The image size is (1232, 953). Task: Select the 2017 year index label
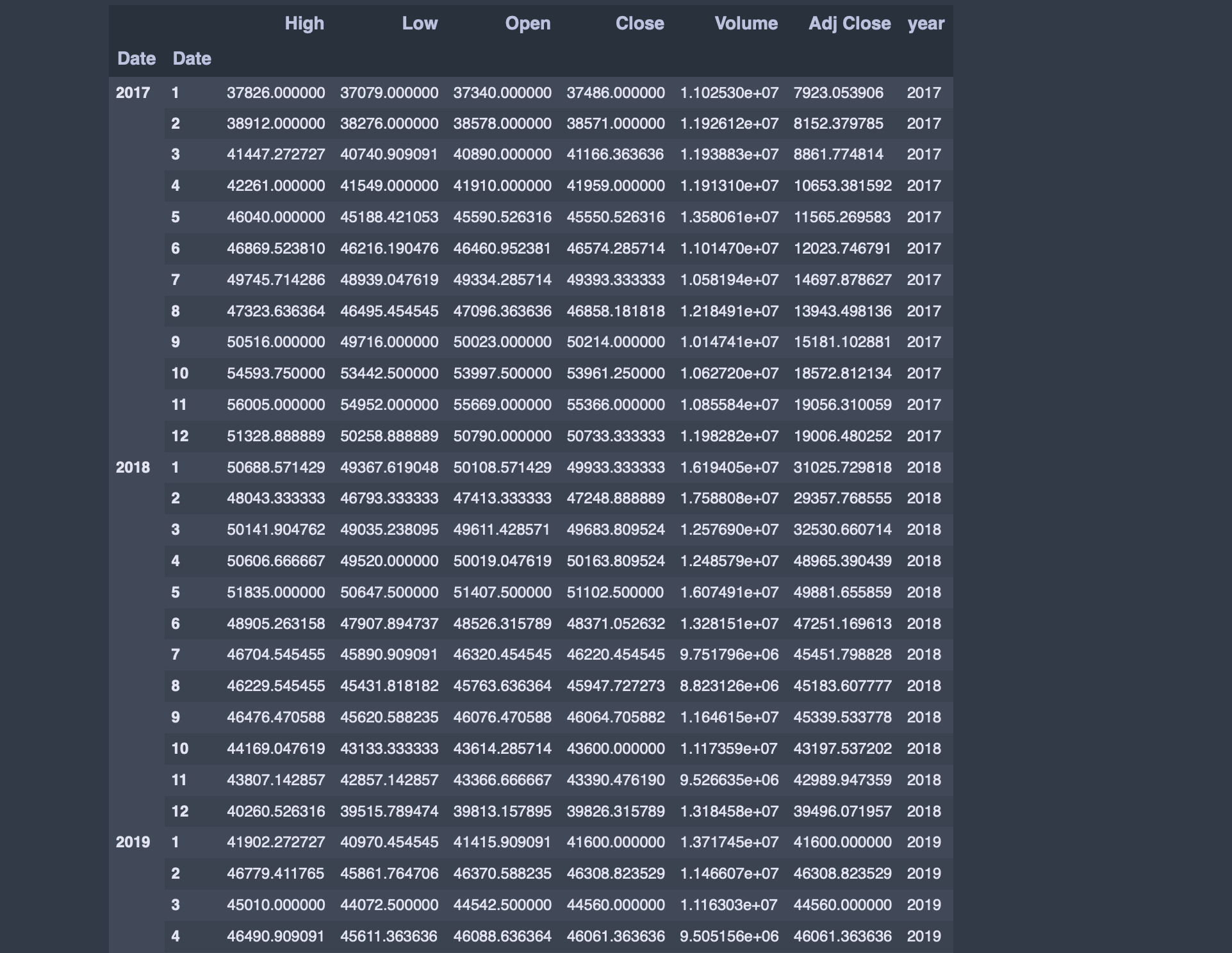pos(133,93)
